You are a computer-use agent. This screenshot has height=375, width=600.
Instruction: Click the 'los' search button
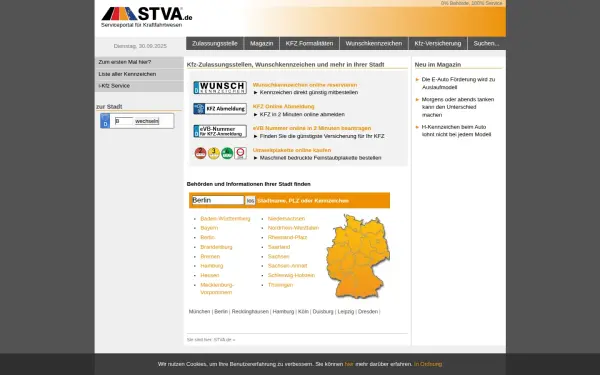click(250, 201)
